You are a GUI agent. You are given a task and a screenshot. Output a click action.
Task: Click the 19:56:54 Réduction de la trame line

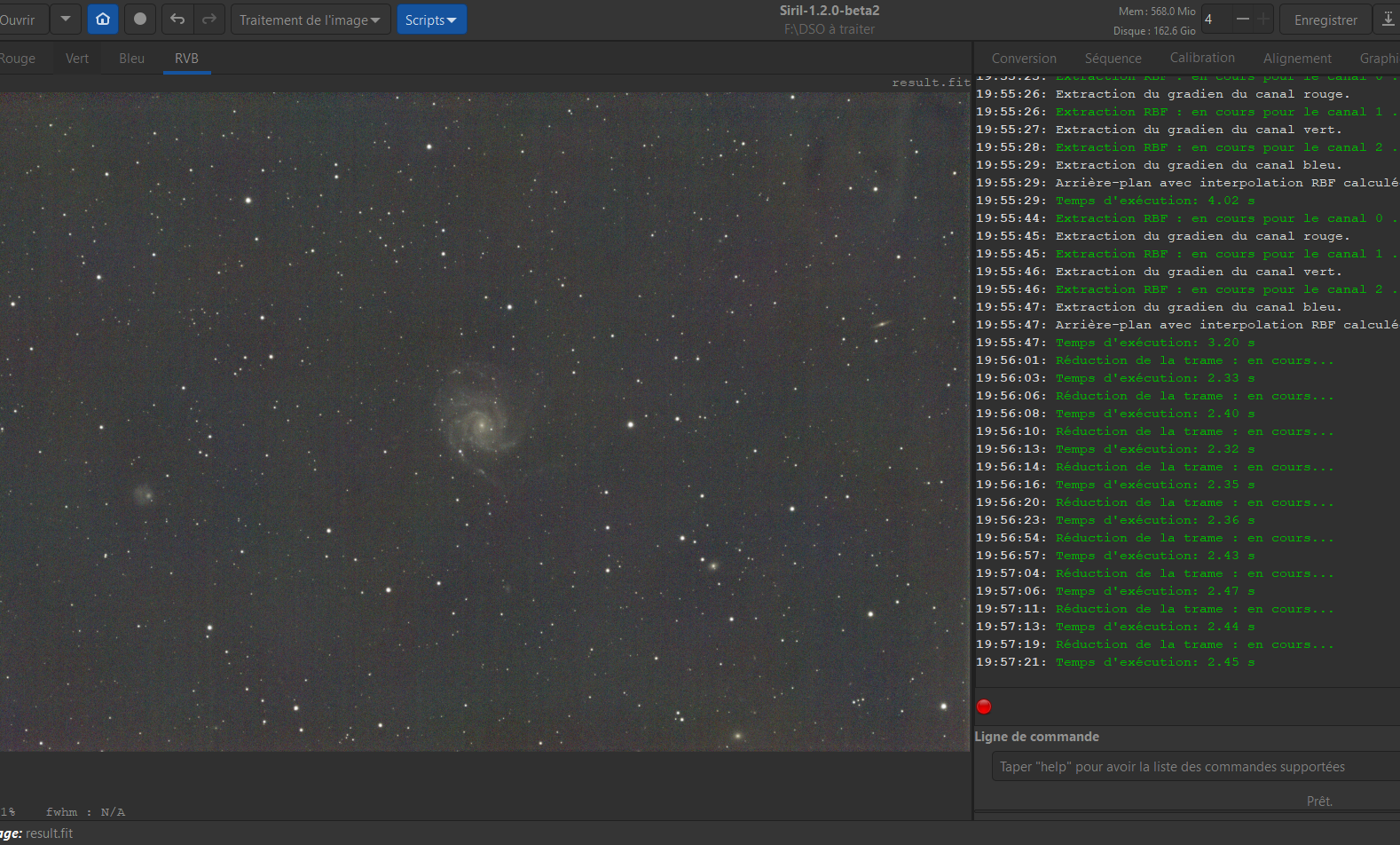click(1154, 538)
